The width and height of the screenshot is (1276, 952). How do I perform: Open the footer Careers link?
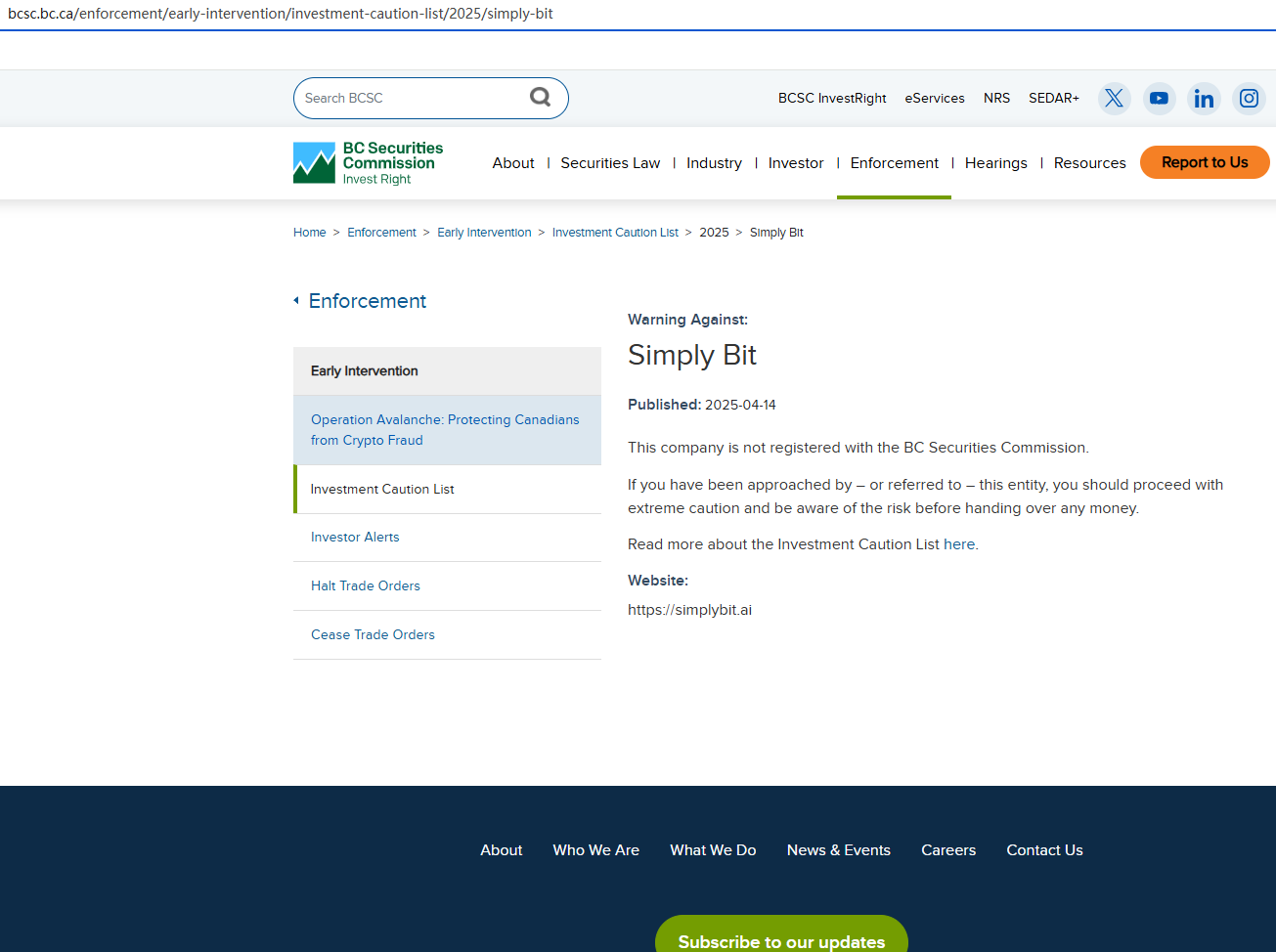tap(948, 850)
